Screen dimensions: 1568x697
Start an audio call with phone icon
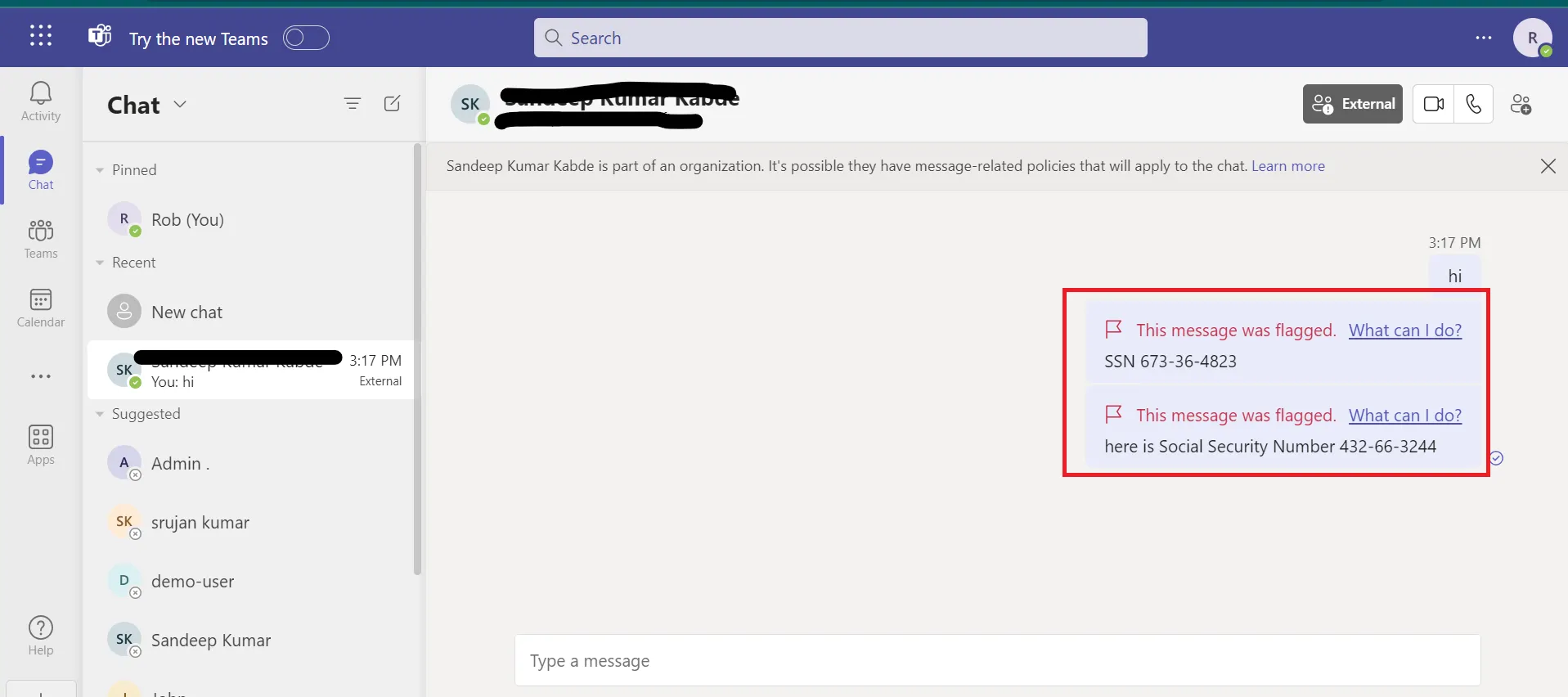pyautogui.click(x=1473, y=104)
